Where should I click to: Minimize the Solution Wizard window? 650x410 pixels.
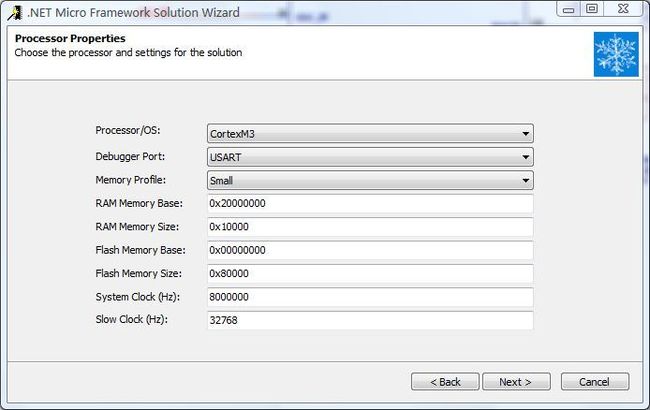pyautogui.click(x=568, y=9)
